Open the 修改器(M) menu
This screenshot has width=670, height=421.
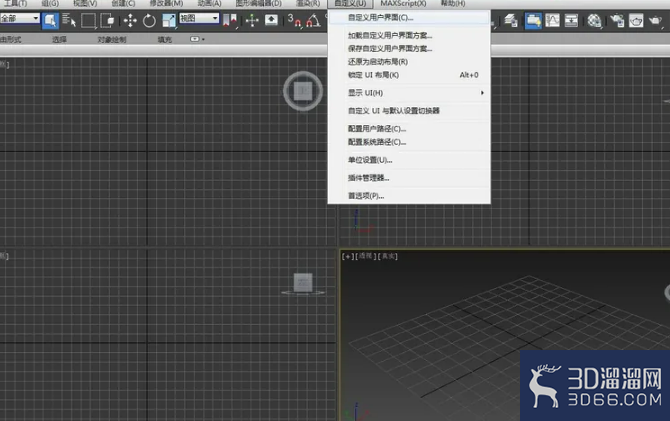[x=166, y=3]
